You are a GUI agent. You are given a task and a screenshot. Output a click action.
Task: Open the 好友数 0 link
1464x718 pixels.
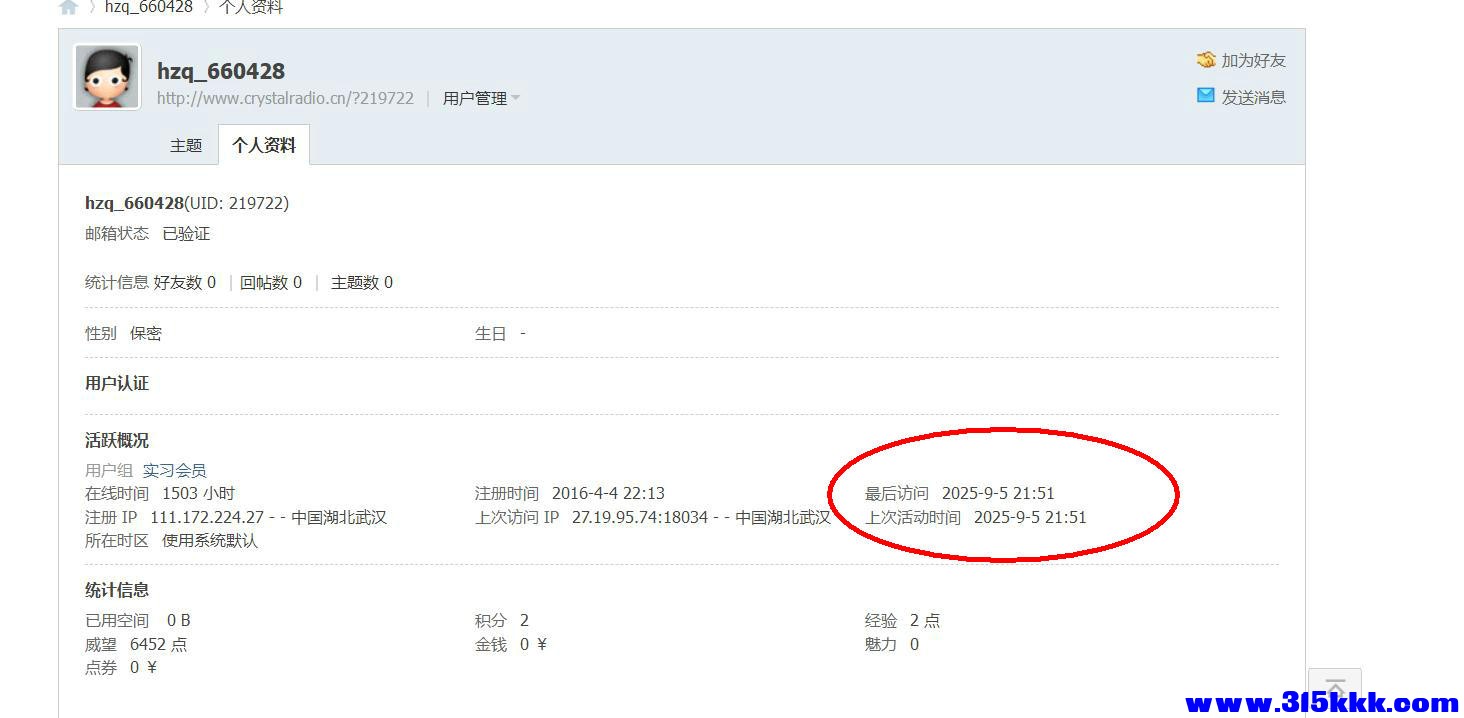coord(185,282)
